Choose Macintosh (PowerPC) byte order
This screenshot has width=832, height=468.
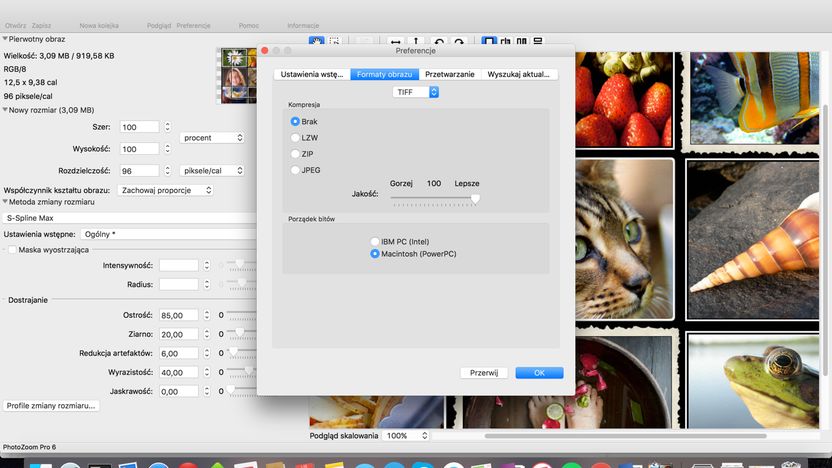pyautogui.click(x=375, y=254)
